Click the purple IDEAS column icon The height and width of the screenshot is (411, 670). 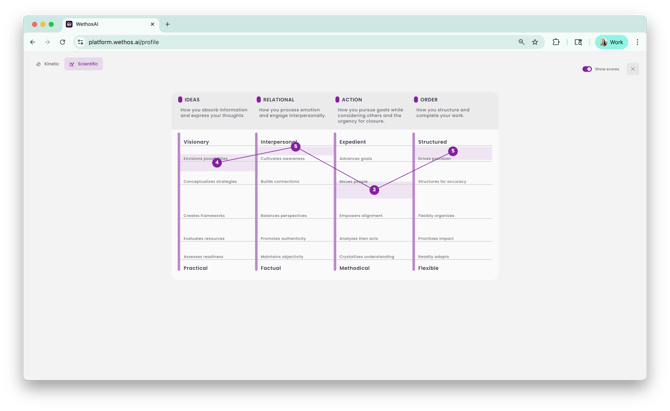click(180, 100)
